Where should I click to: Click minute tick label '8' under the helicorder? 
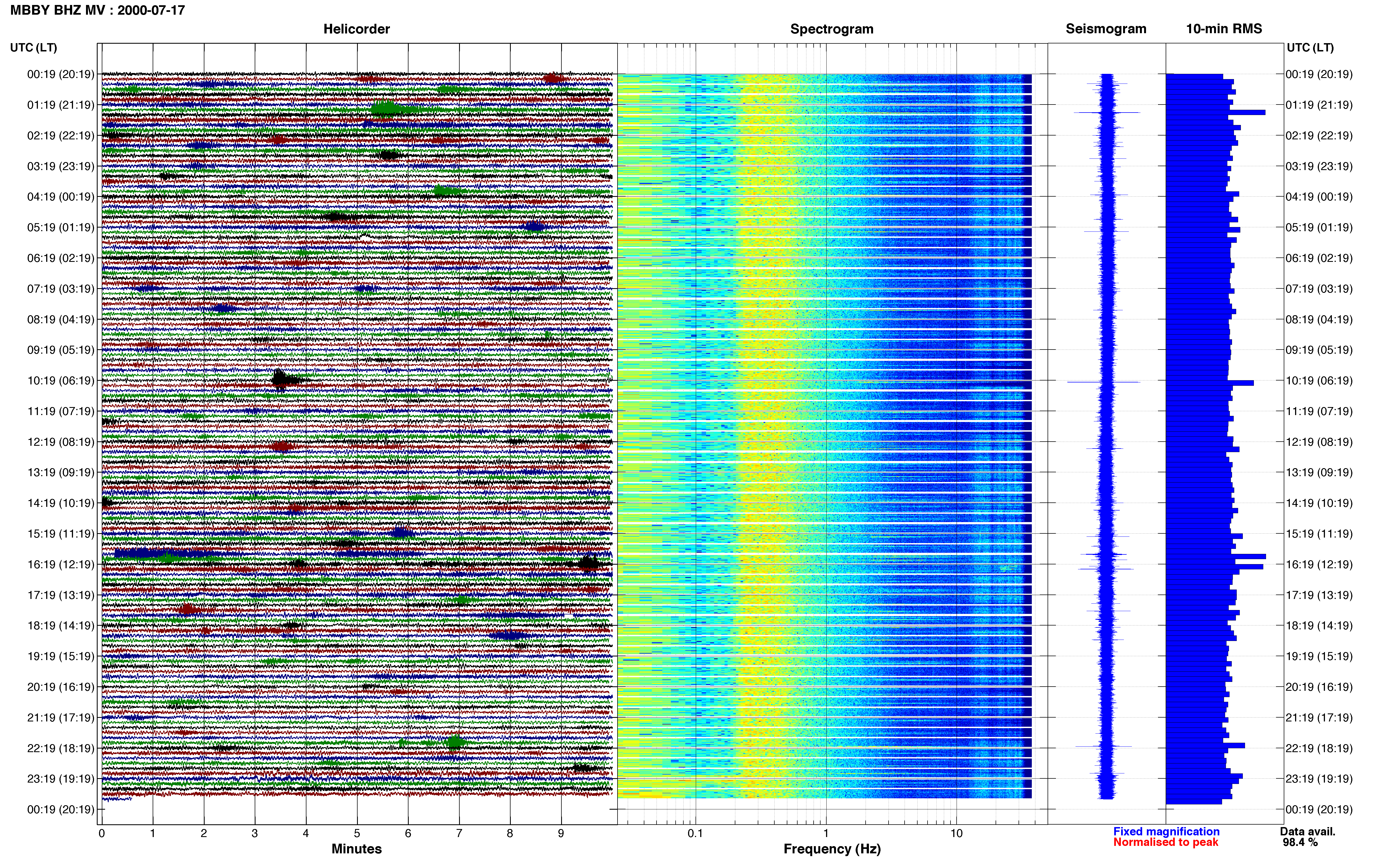point(510,833)
